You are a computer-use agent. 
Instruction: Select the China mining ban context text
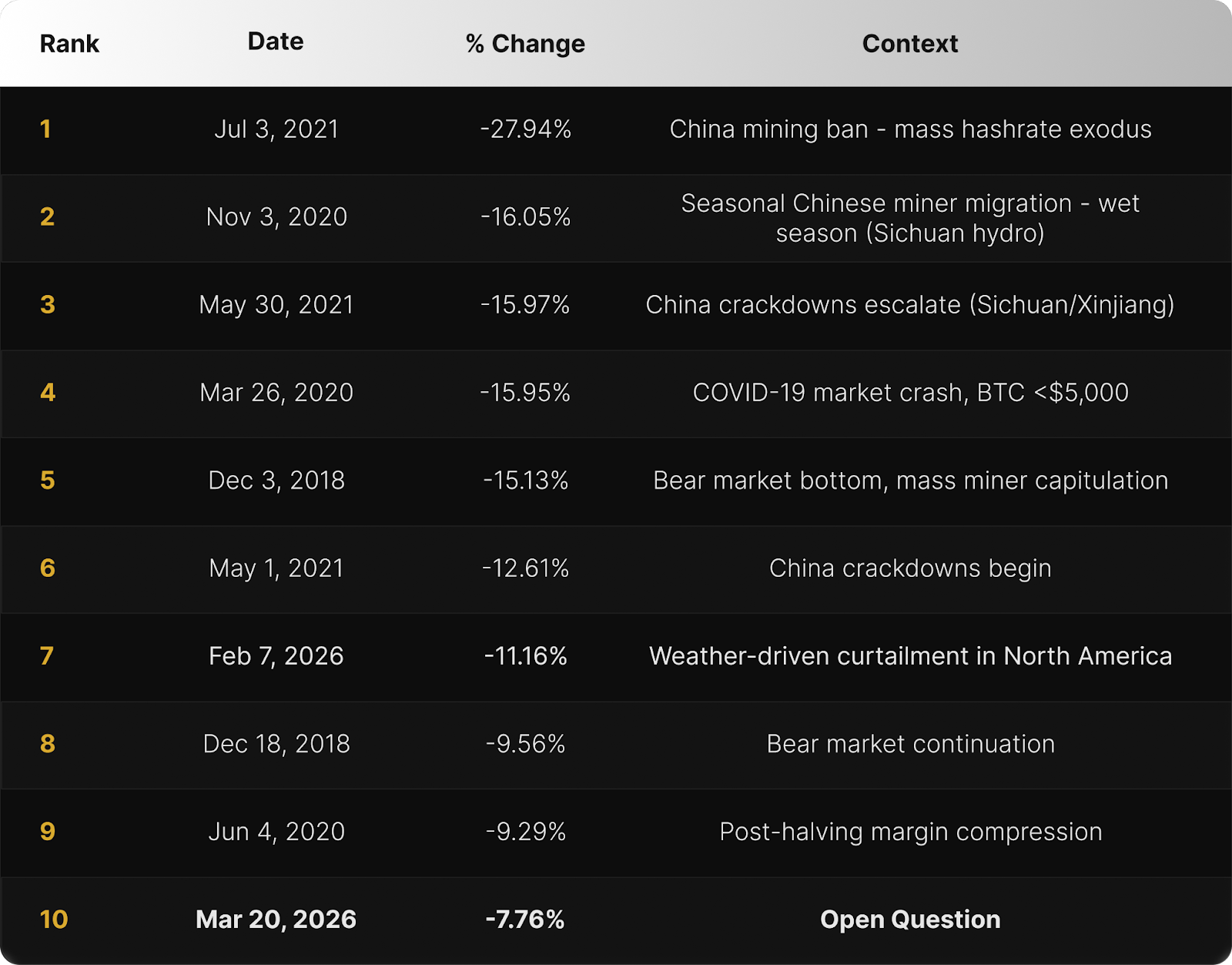click(910, 129)
